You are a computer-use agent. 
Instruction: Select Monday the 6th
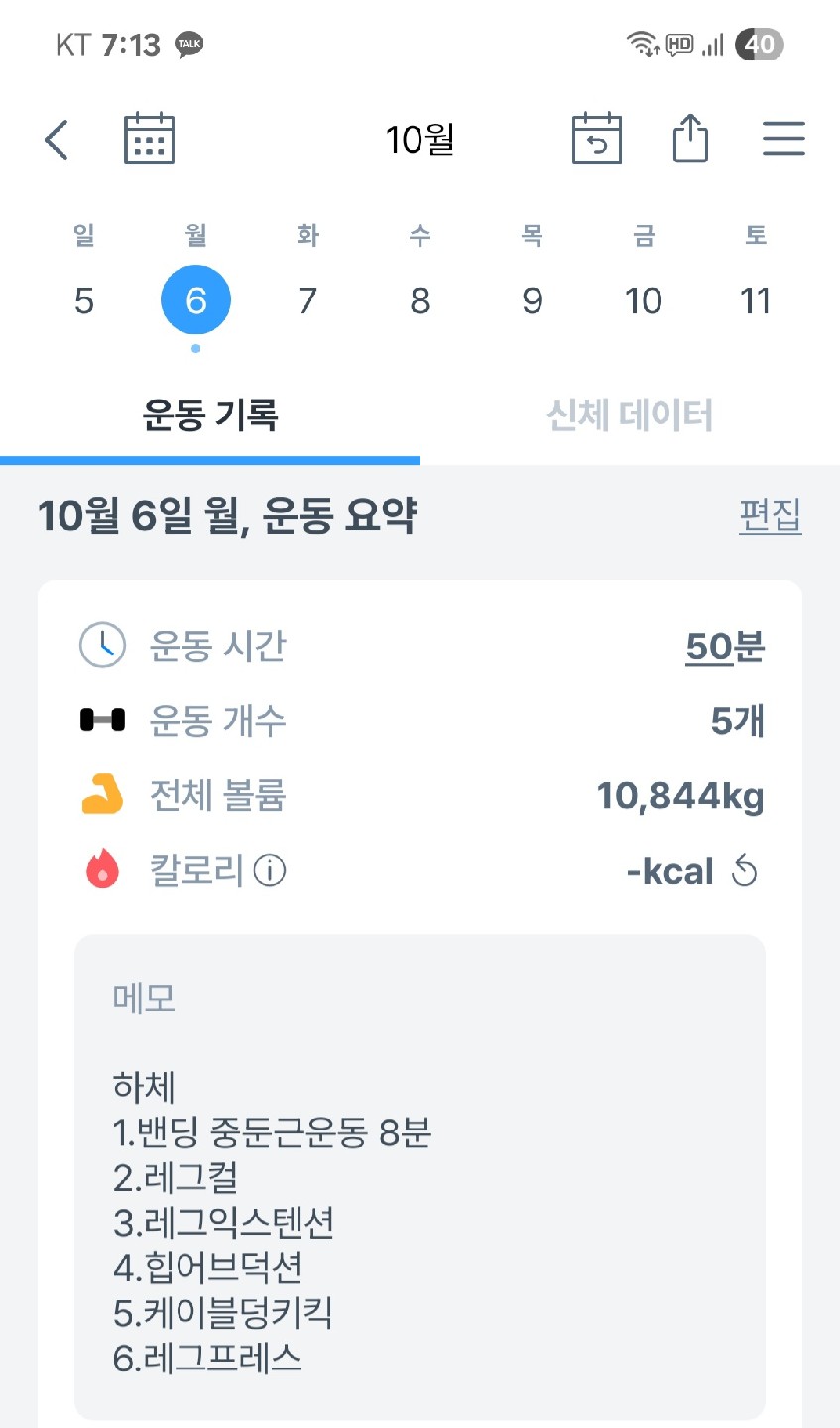196,299
